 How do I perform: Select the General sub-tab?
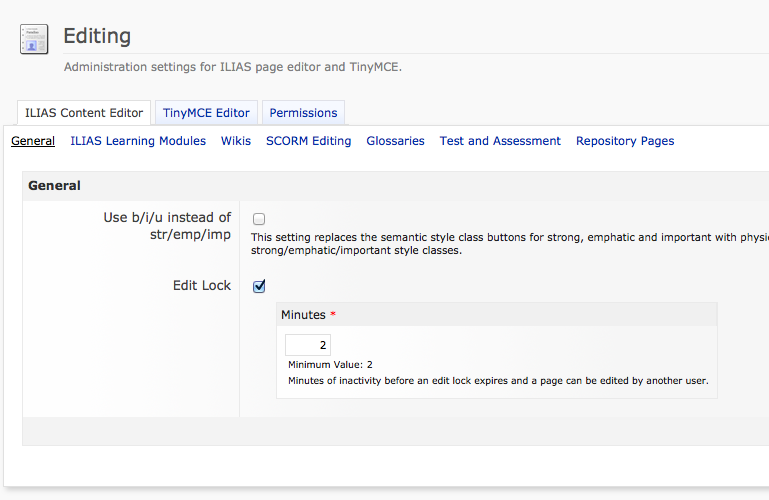click(33, 141)
